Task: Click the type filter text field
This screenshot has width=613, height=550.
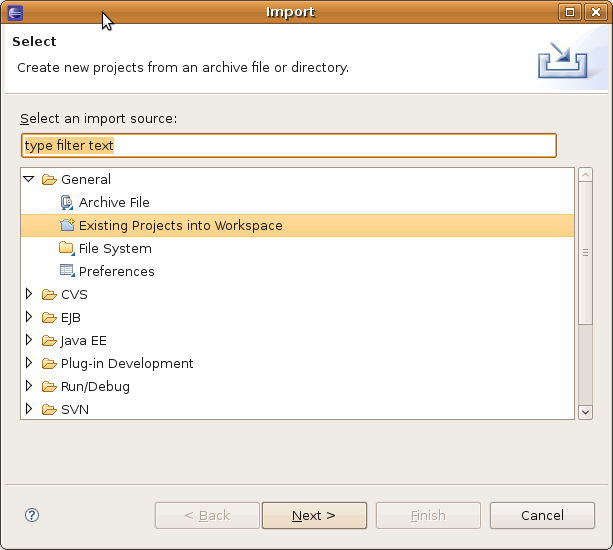Action: pyautogui.click(x=288, y=145)
